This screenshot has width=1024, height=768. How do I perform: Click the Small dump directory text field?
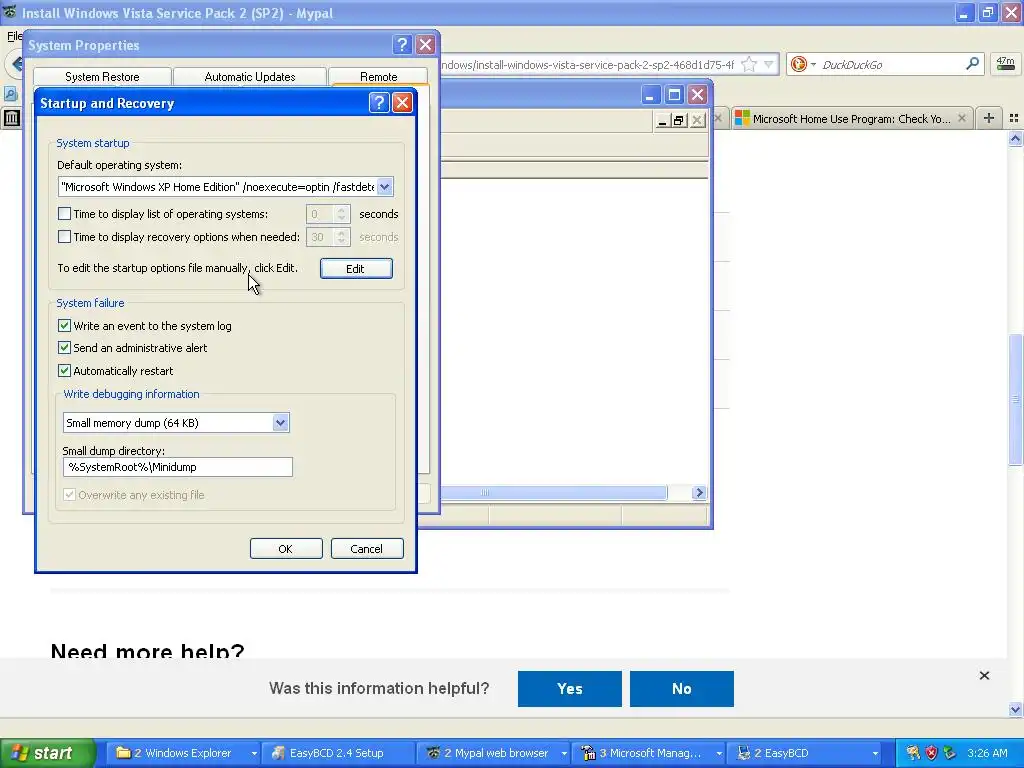tap(178, 467)
